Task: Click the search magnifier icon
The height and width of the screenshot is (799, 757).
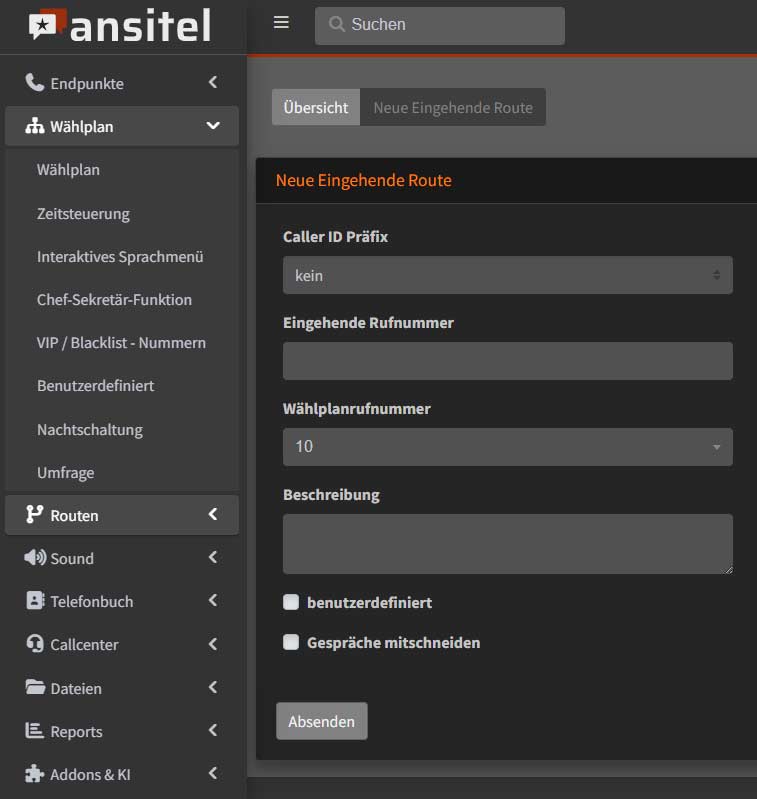Action: tap(336, 24)
